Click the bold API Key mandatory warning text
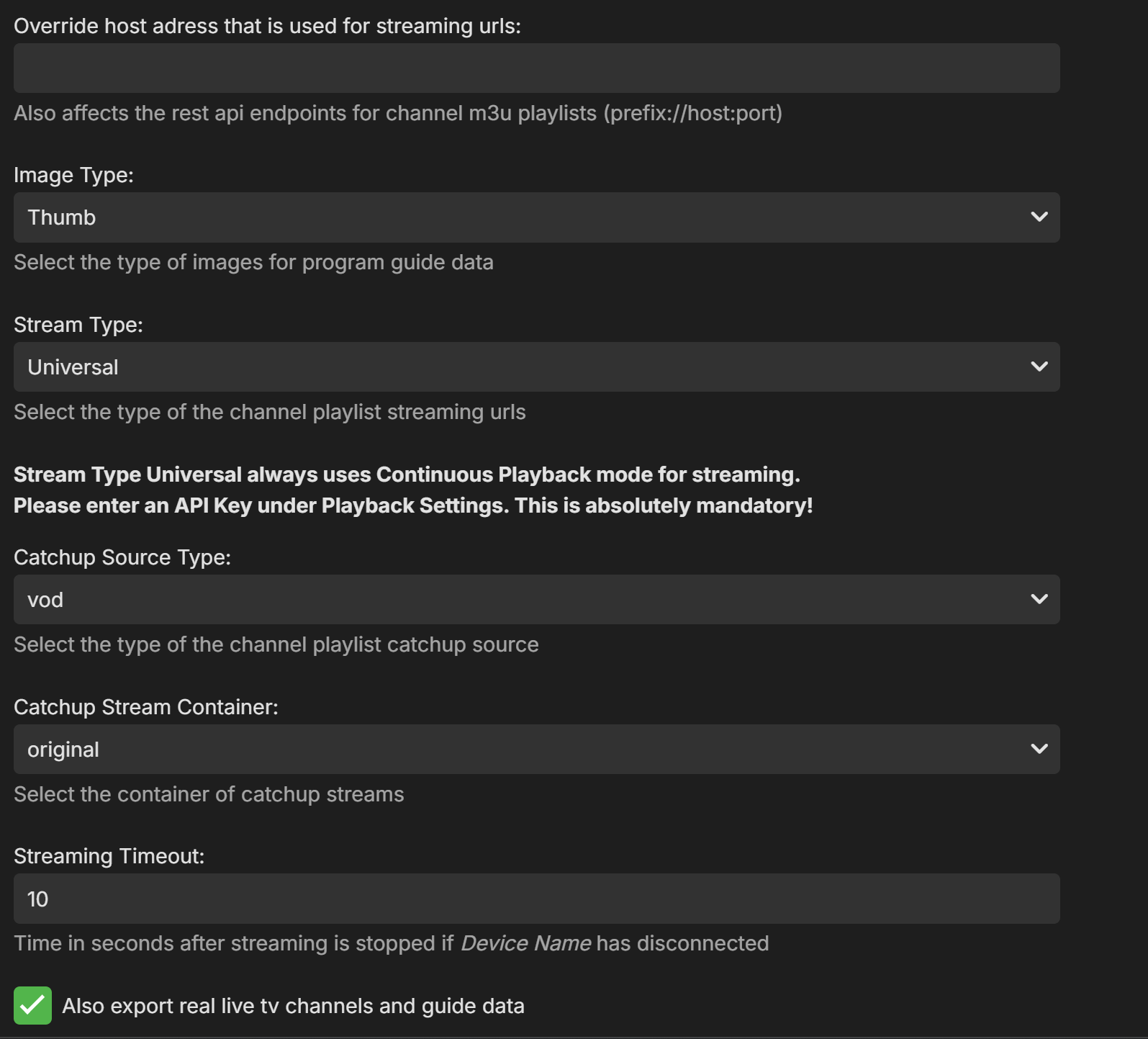Image resolution: width=1148 pixels, height=1039 pixels. 413,505
